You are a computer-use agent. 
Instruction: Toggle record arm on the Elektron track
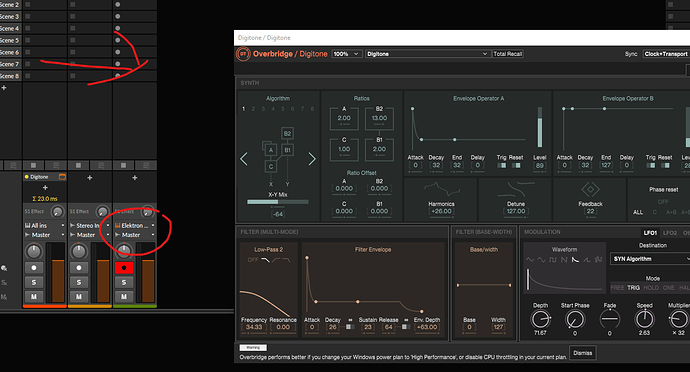click(x=124, y=267)
